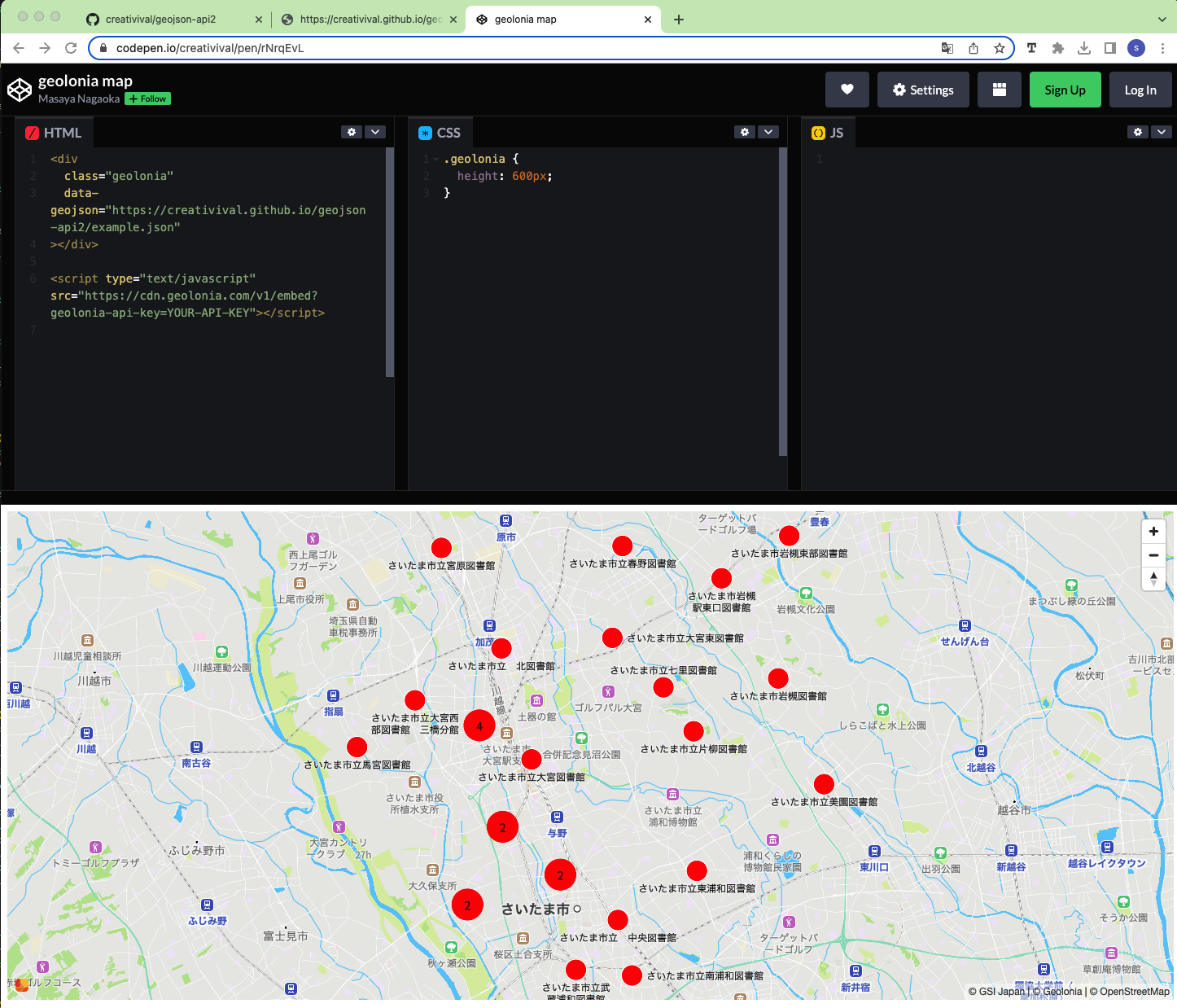Screen dimensions: 1177x1008
Task: Switch to the creativival/geojson-api2 tab
Action: 163,19
